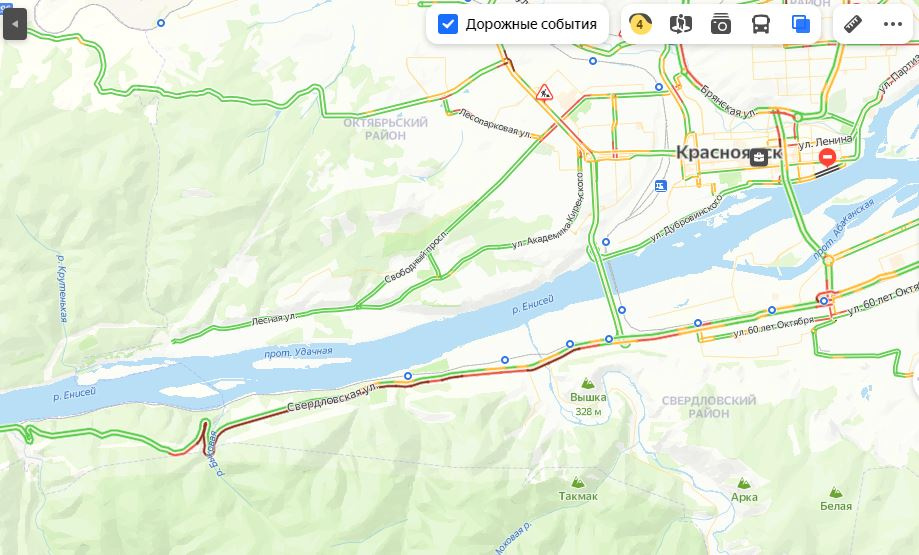Click the roadworks warning sign marker
Viewport: 919px width, 555px height.
click(x=544, y=93)
